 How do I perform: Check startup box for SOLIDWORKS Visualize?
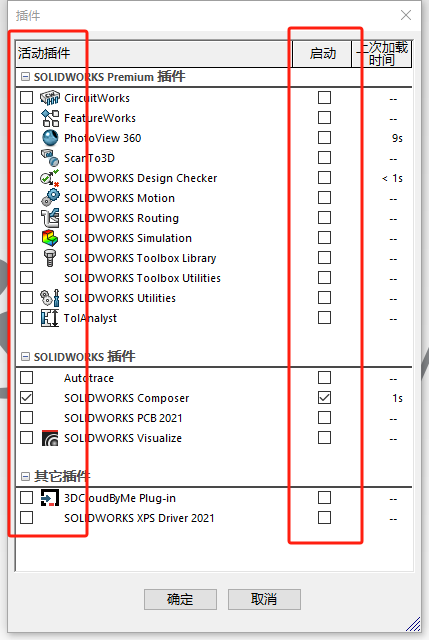coord(325,438)
